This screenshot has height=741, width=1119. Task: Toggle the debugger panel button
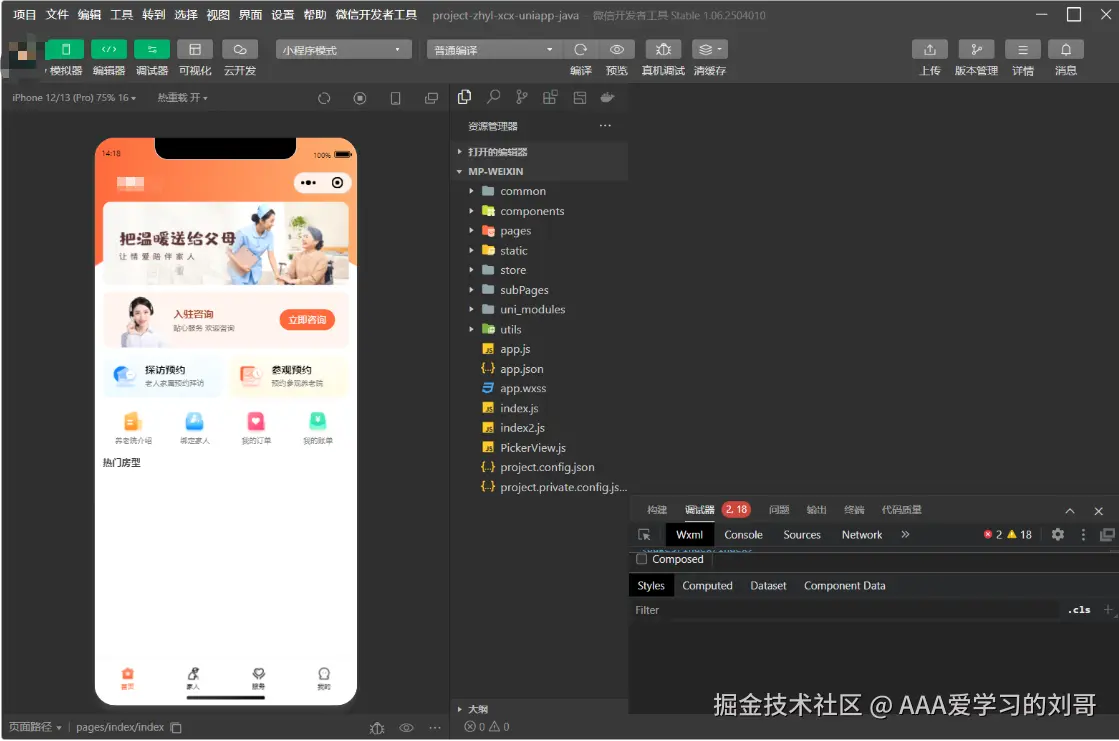152,49
